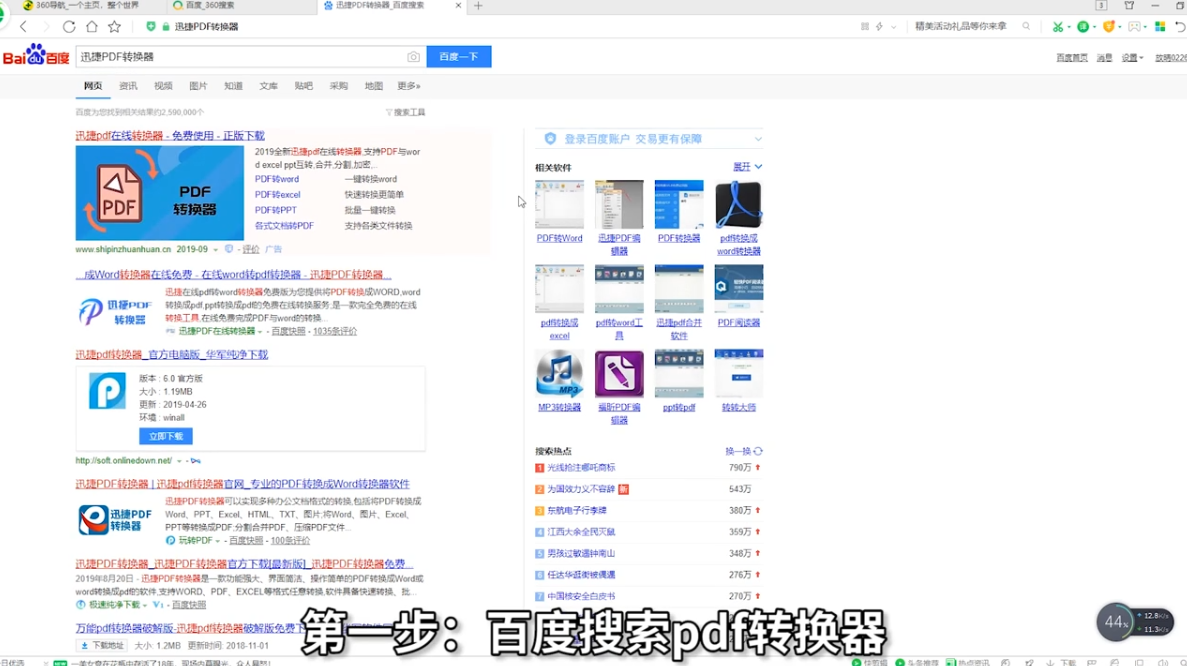Open the 设置 dropdown
1187x666 pixels.
click(x=1132, y=58)
